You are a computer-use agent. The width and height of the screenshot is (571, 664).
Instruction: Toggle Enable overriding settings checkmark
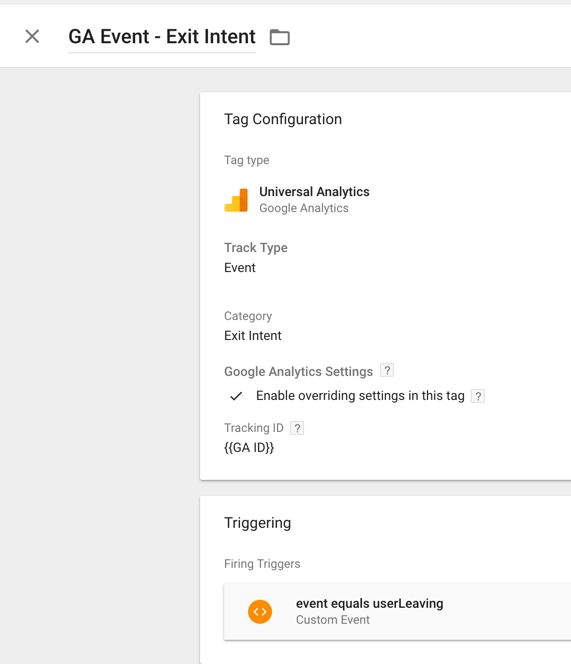click(236, 396)
